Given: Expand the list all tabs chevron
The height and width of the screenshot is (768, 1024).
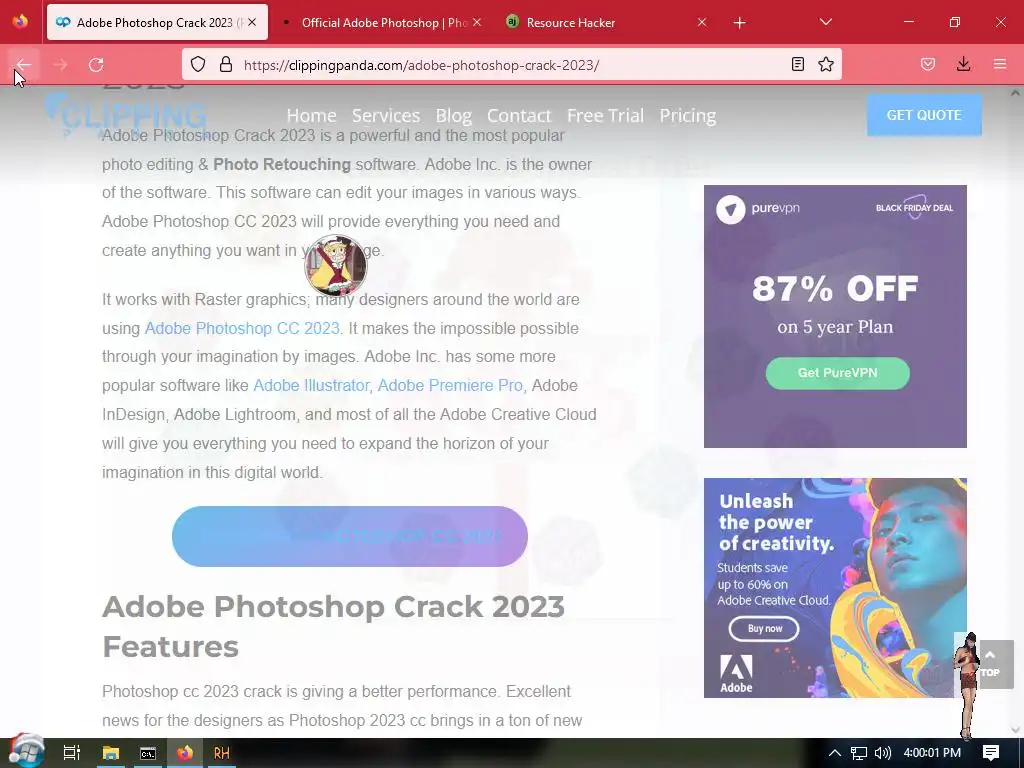Looking at the screenshot, I should click(825, 22).
